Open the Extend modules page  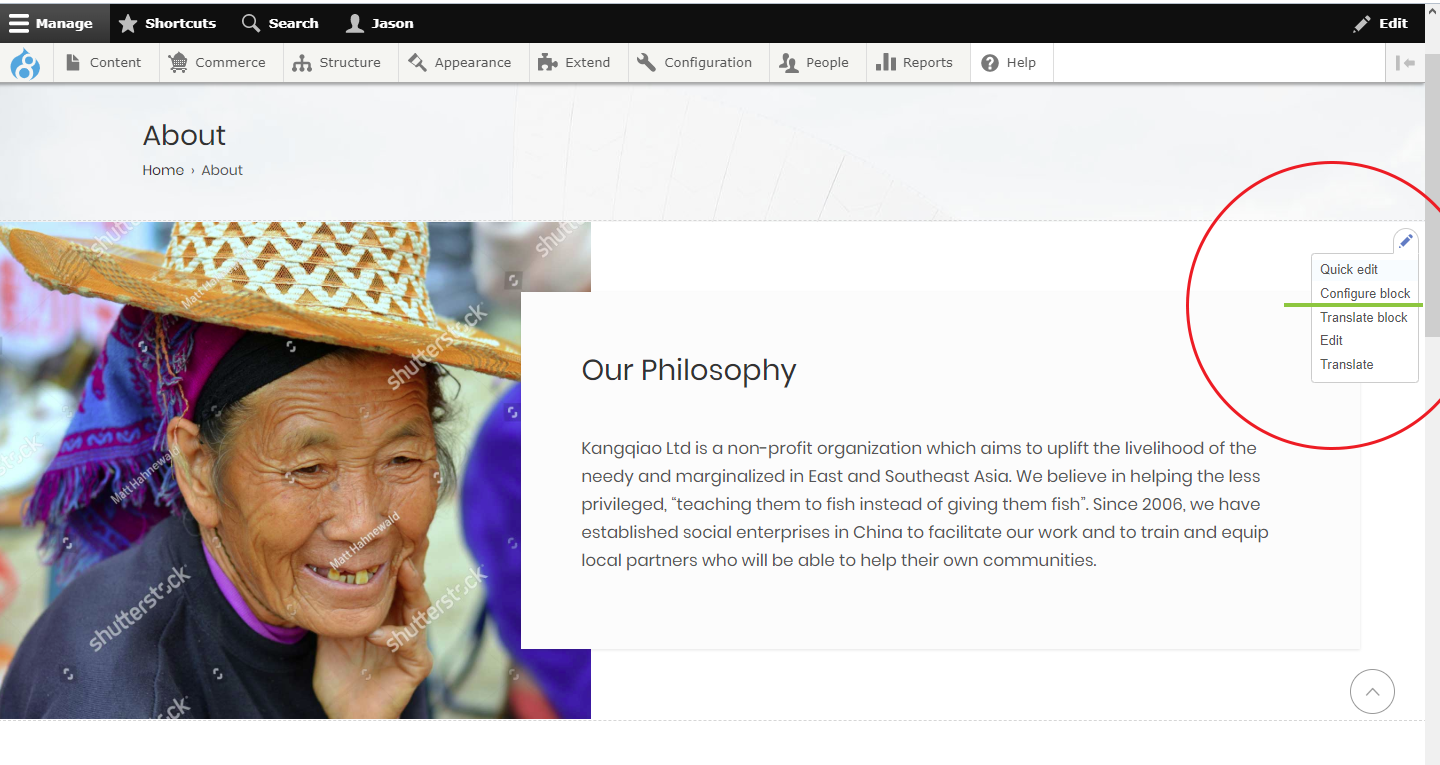(574, 62)
